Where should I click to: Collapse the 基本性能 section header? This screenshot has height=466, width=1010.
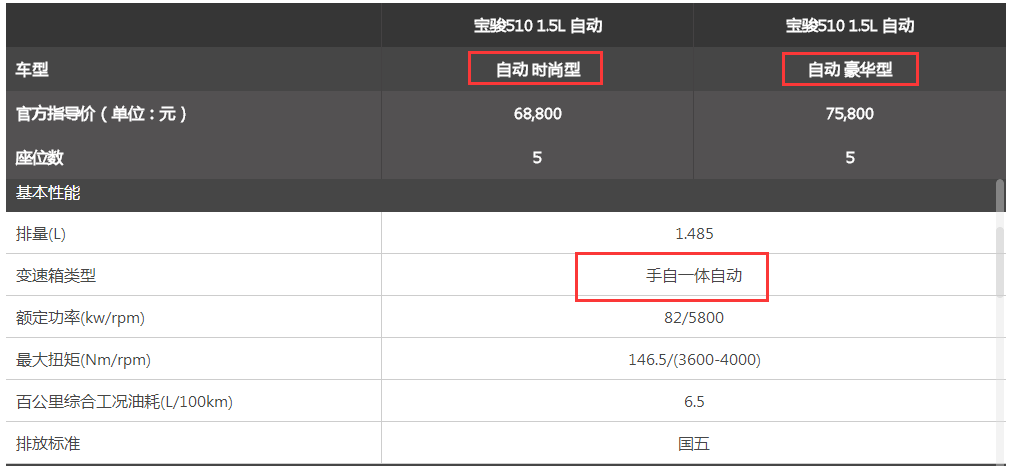[48, 193]
